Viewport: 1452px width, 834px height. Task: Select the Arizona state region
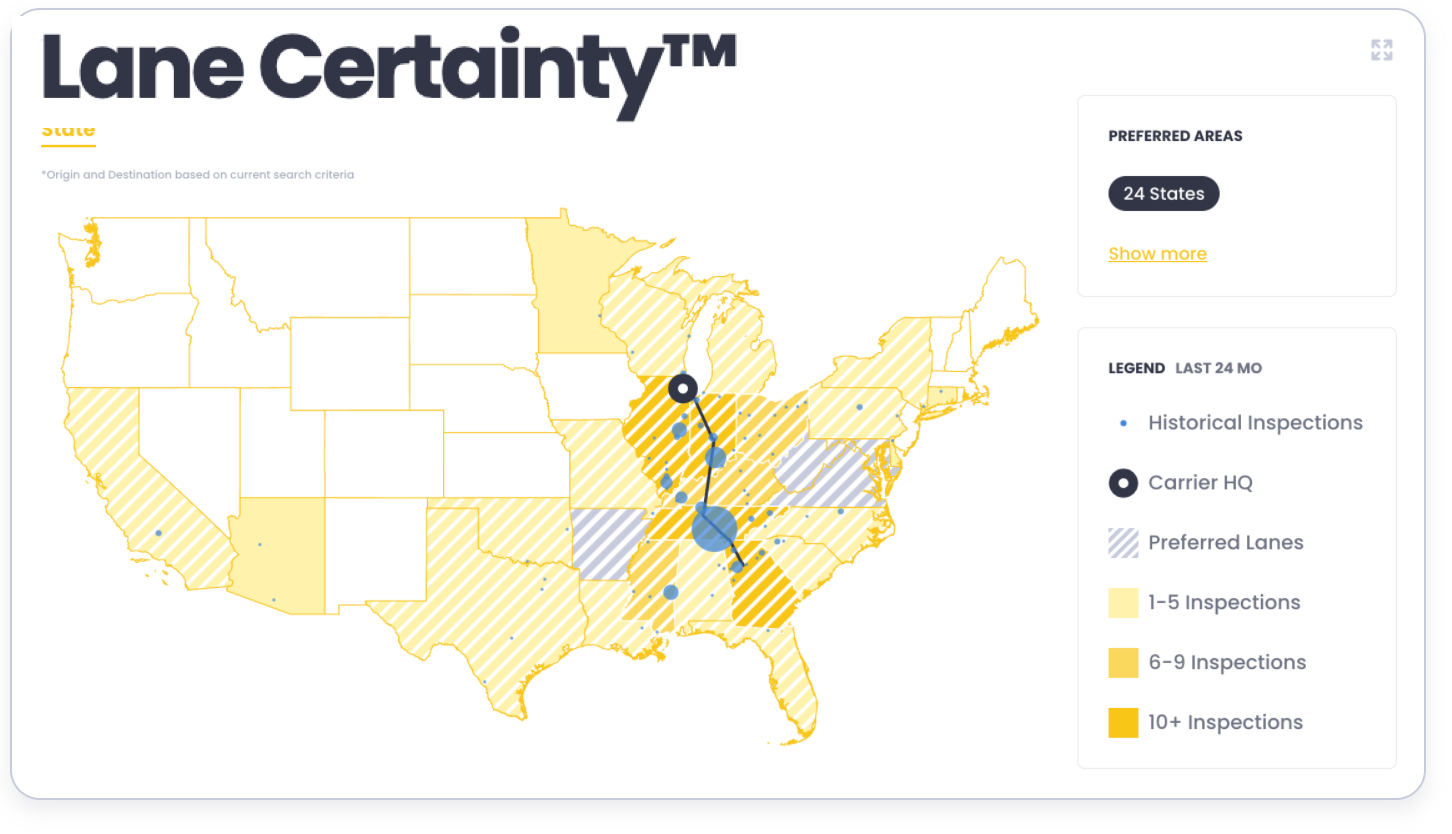coord(278,555)
